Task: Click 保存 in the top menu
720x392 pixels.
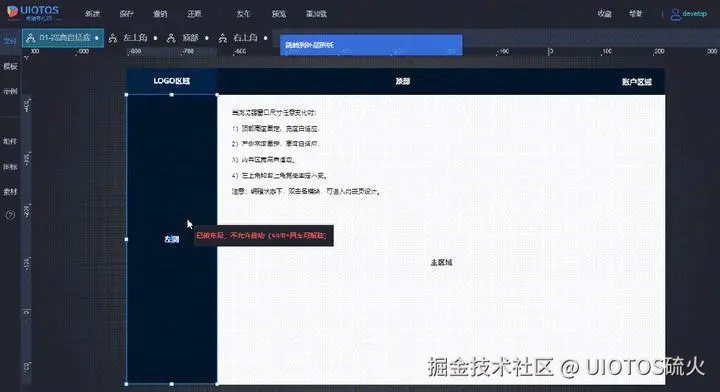Action: click(126, 14)
